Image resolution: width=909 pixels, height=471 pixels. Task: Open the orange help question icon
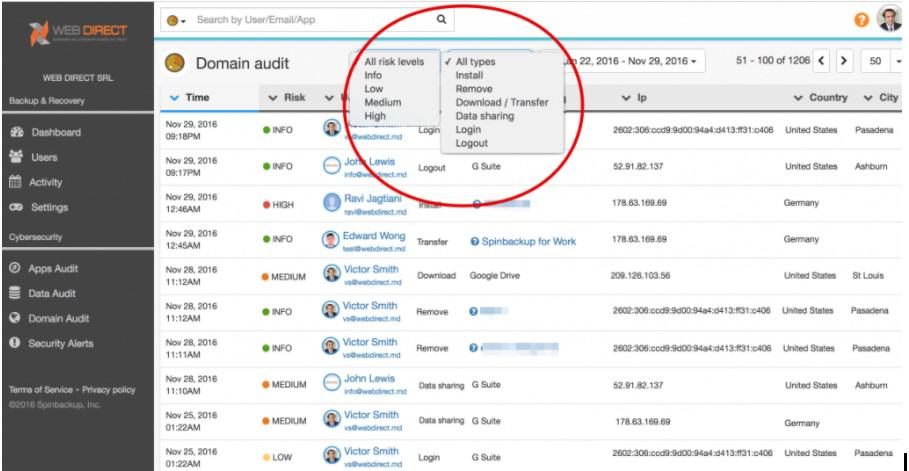[862, 20]
